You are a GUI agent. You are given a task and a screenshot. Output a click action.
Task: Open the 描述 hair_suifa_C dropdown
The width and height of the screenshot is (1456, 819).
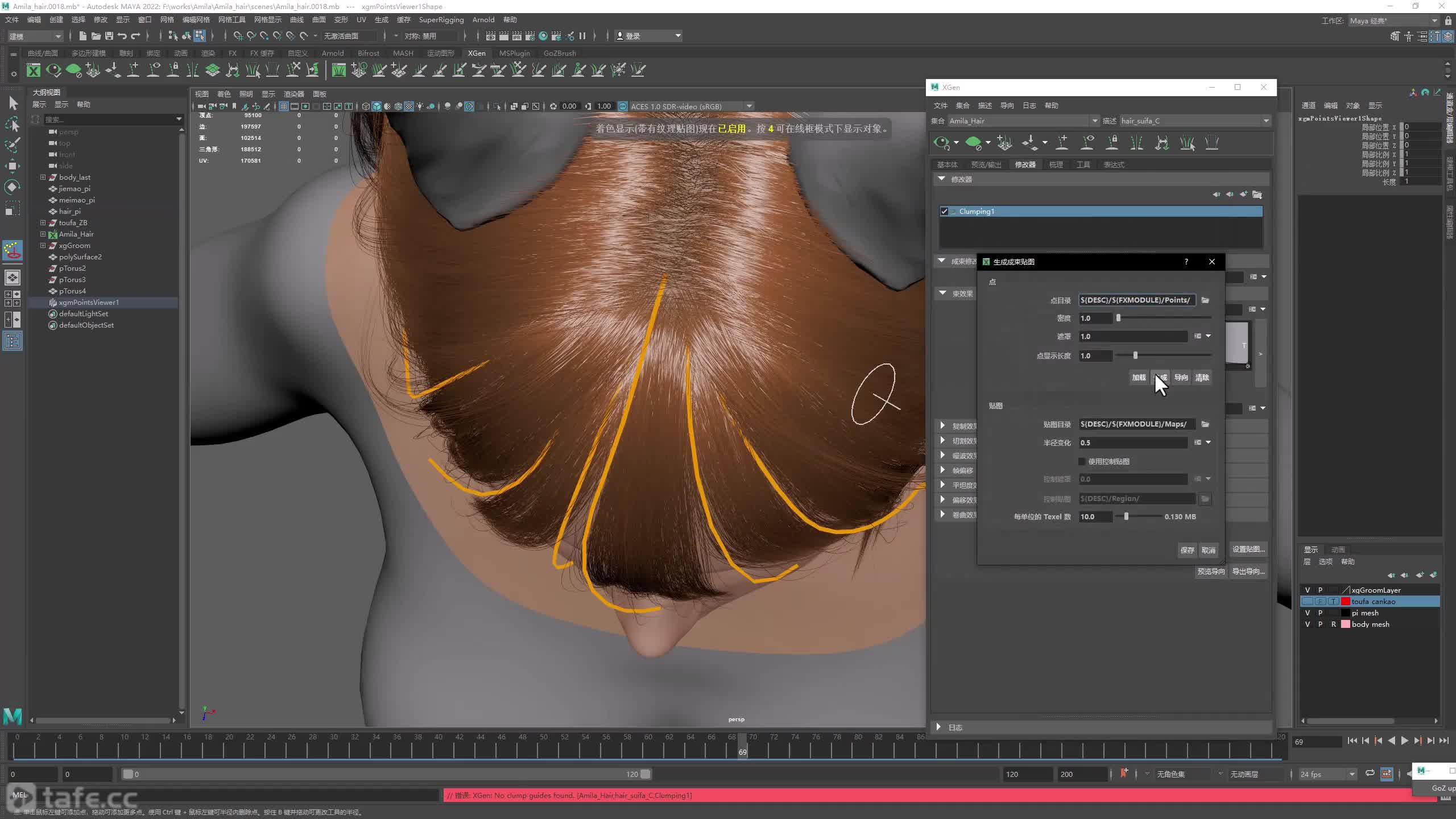tap(1194, 121)
